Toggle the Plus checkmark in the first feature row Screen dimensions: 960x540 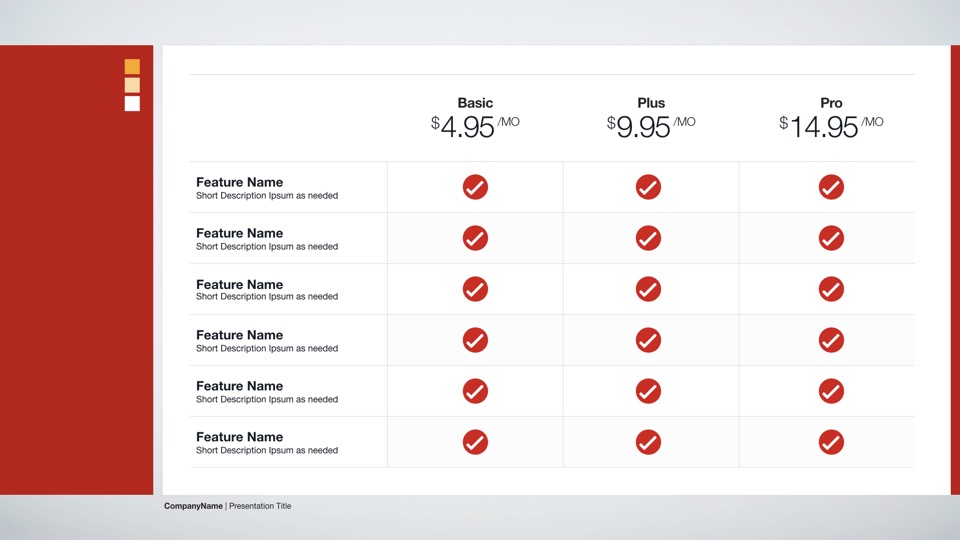point(648,187)
